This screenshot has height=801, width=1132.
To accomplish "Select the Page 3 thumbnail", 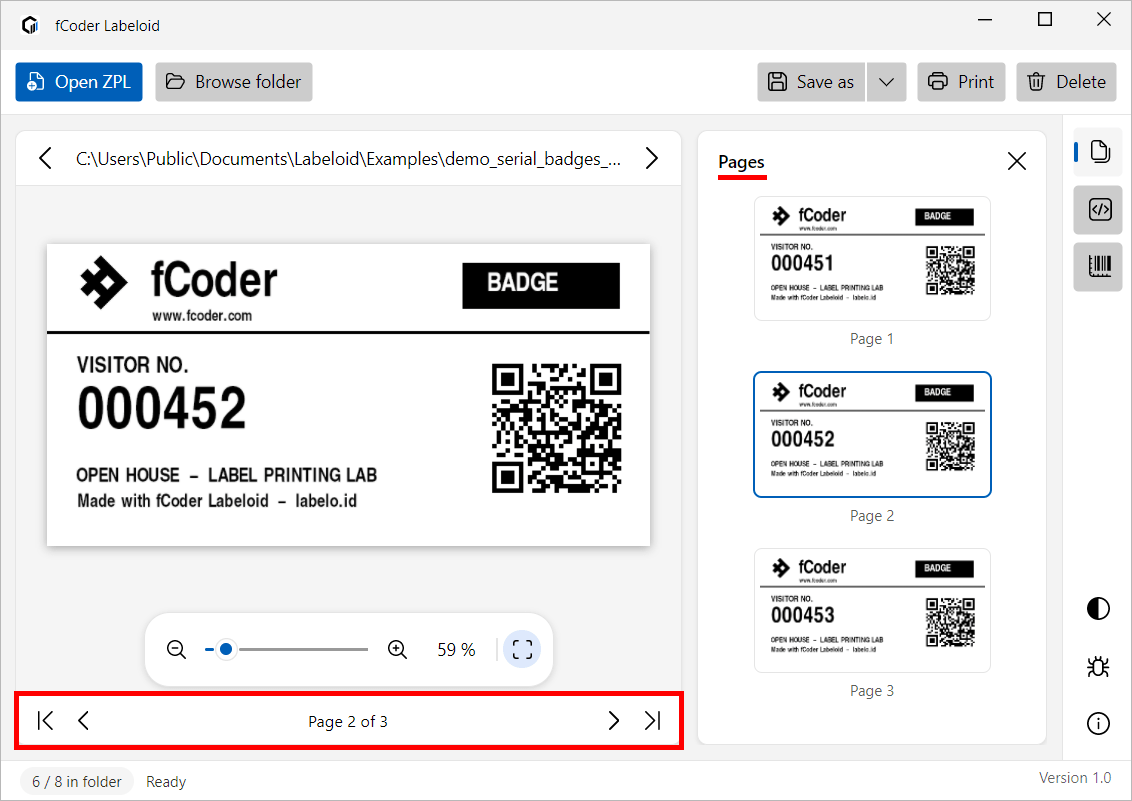I will tap(872, 610).
